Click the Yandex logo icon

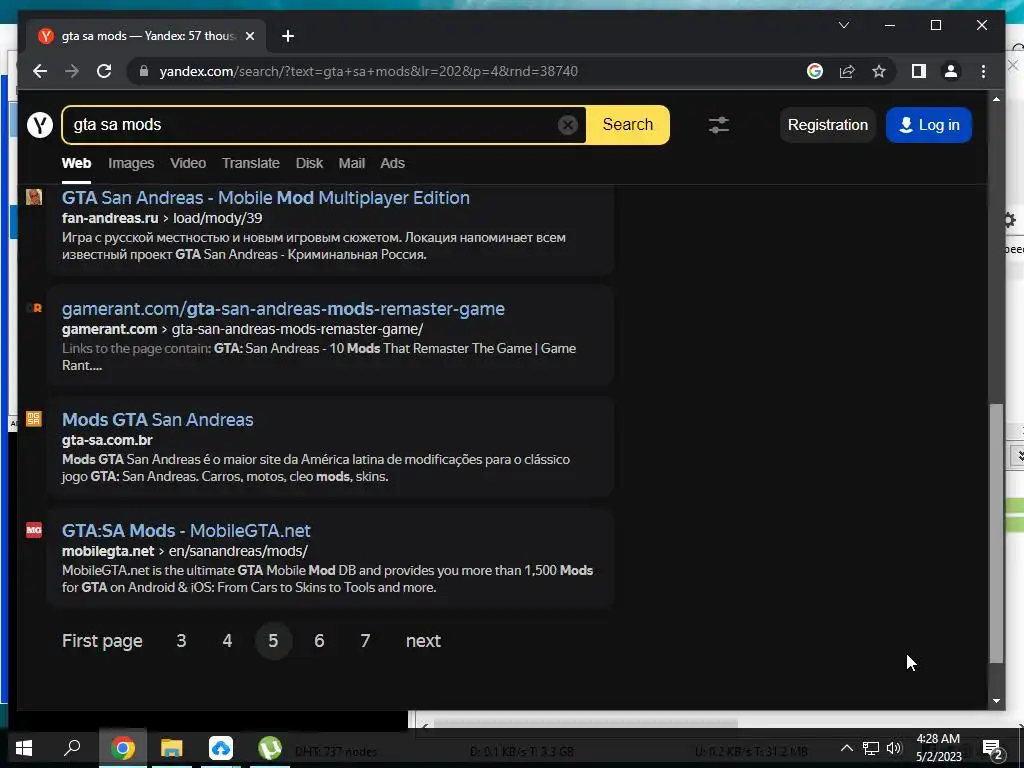tap(40, 124)
